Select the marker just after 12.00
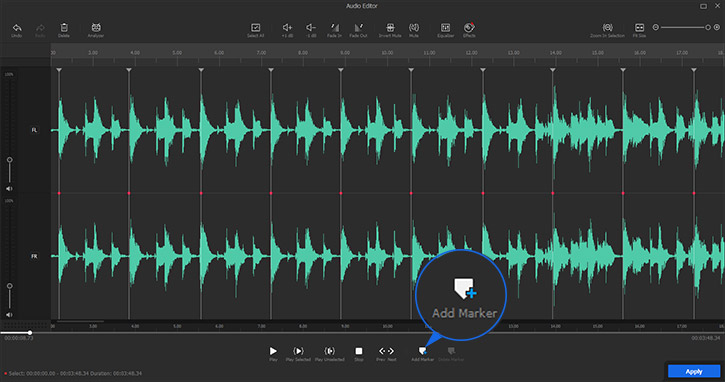 click(483, 70)
